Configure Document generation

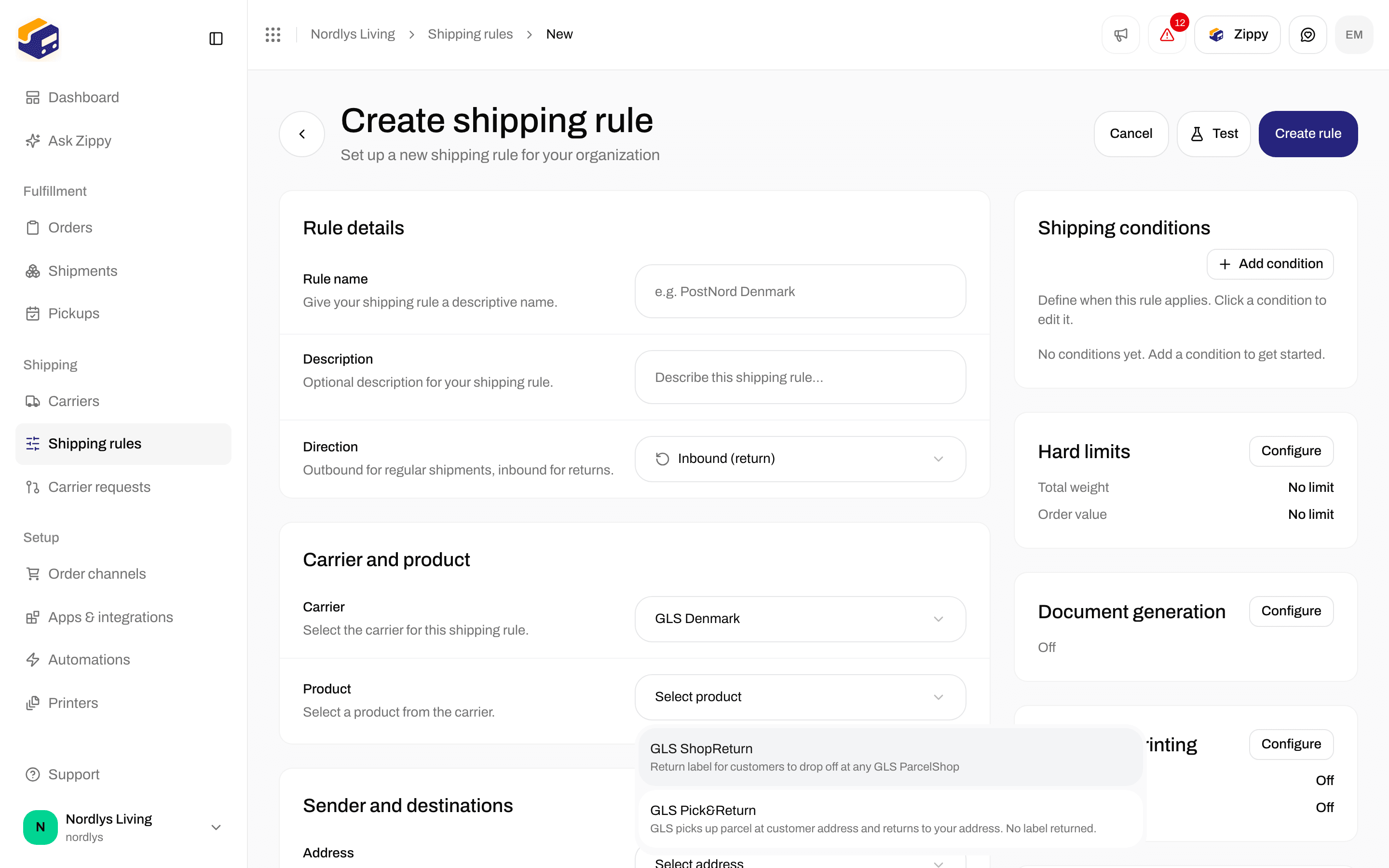(x=1291, y=611)
